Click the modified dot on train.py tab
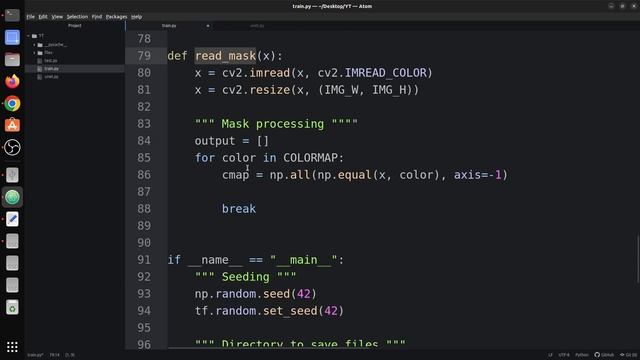640x360 pixels. 208,26
